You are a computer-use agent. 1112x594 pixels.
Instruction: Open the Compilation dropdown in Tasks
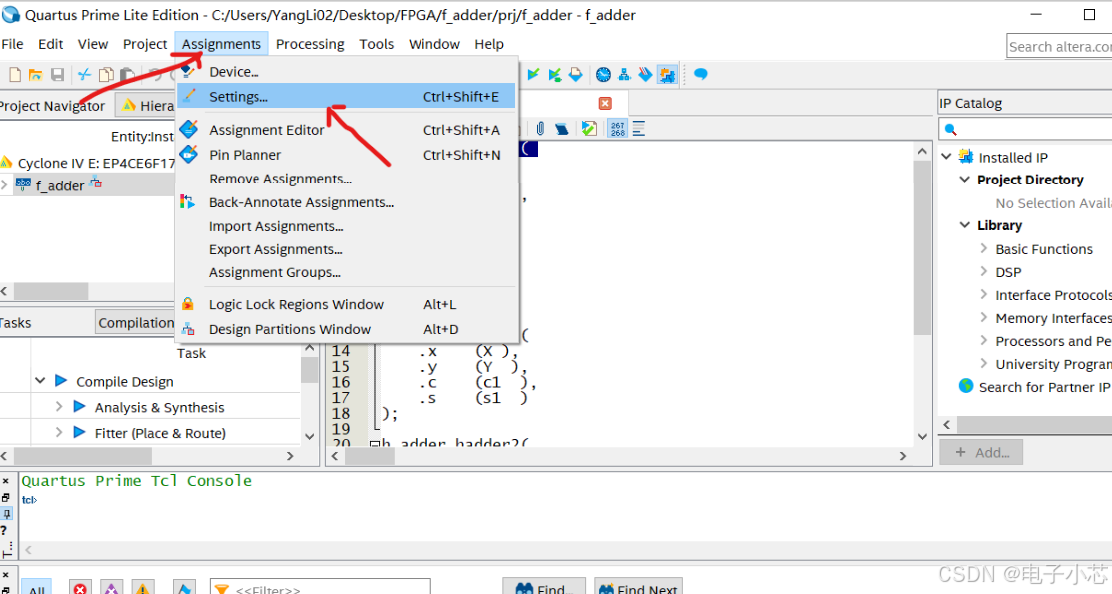pyautogui.click(x=135, y=323)
